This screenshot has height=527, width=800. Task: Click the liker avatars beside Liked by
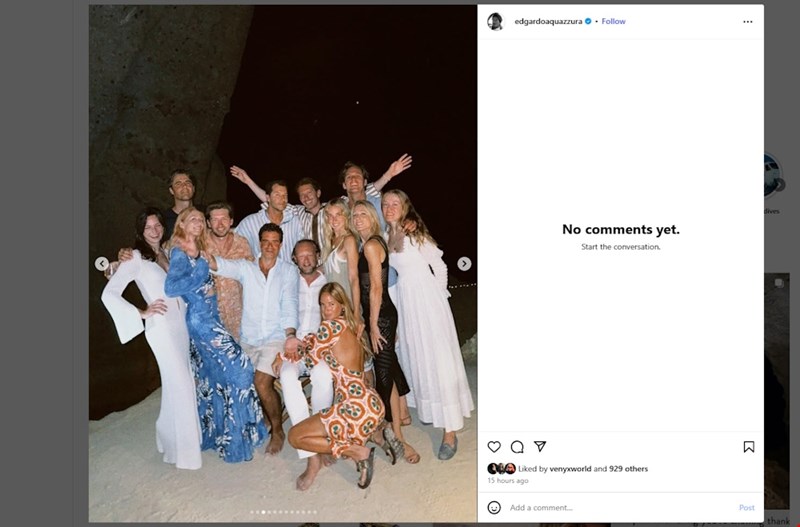(501, 468)
